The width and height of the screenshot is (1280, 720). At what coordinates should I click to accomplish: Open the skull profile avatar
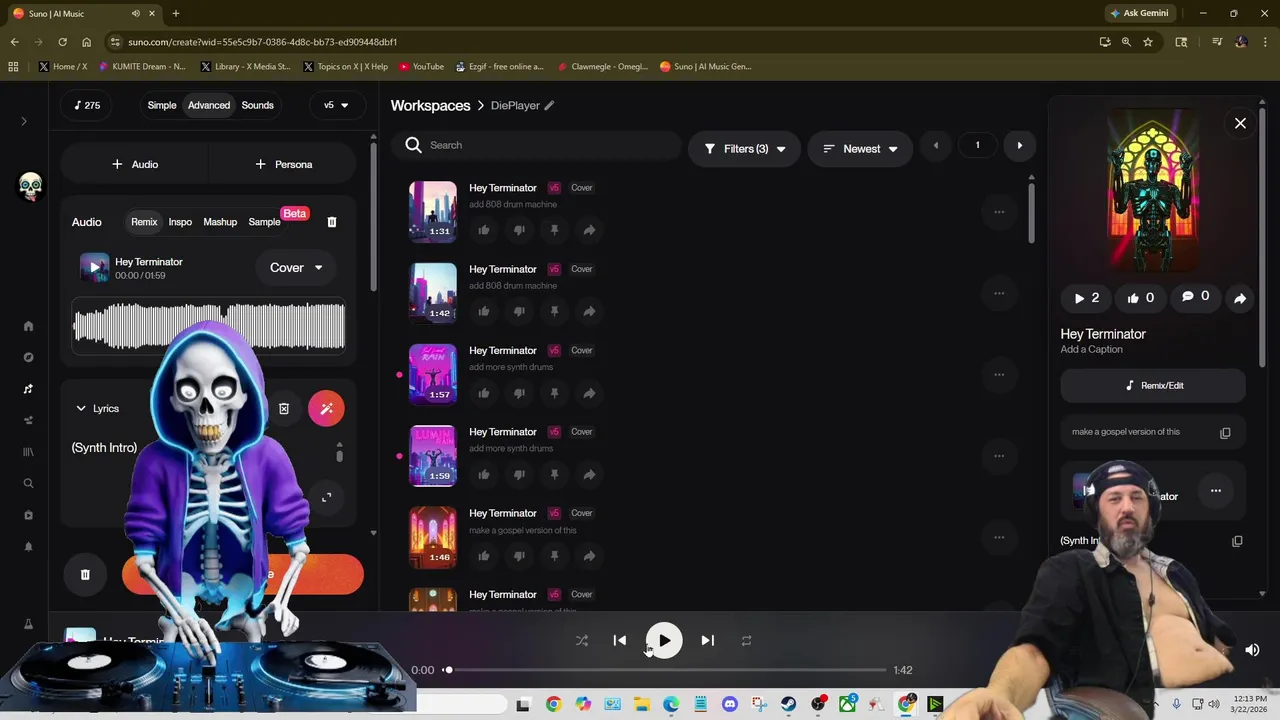tap(30, 186)
